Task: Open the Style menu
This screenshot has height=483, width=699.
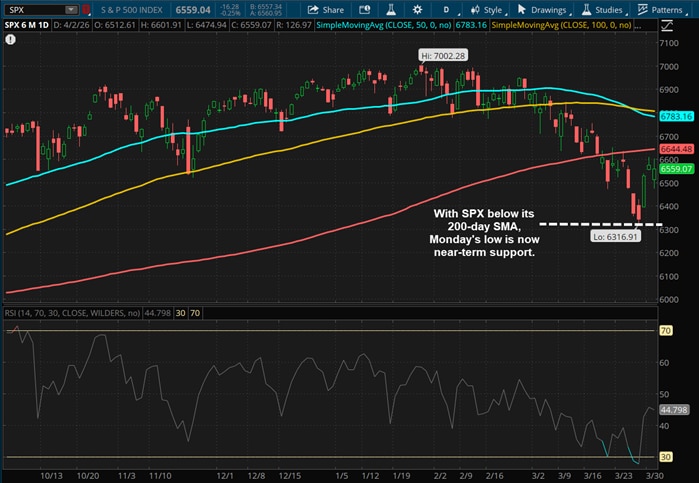Action: 487,10
